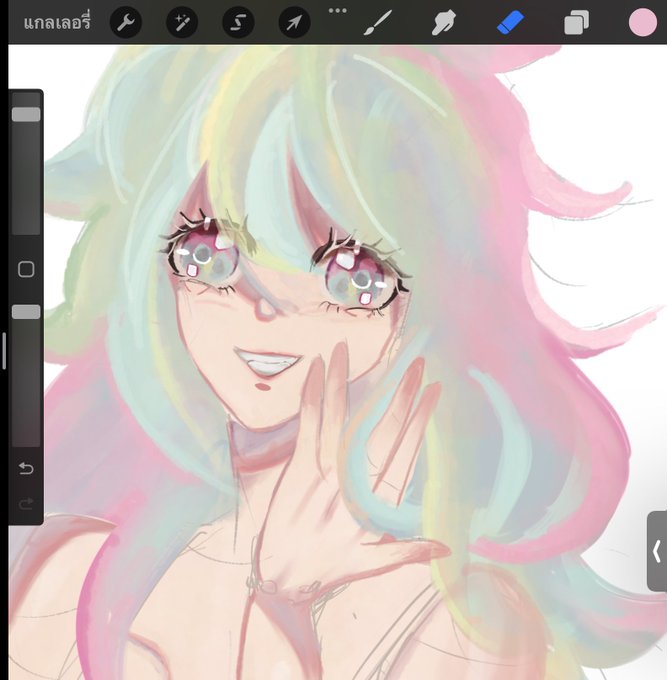667x680 pixels.
Task: Click the left edge sidebar grab handle
Action: click(x=4, y=351)
